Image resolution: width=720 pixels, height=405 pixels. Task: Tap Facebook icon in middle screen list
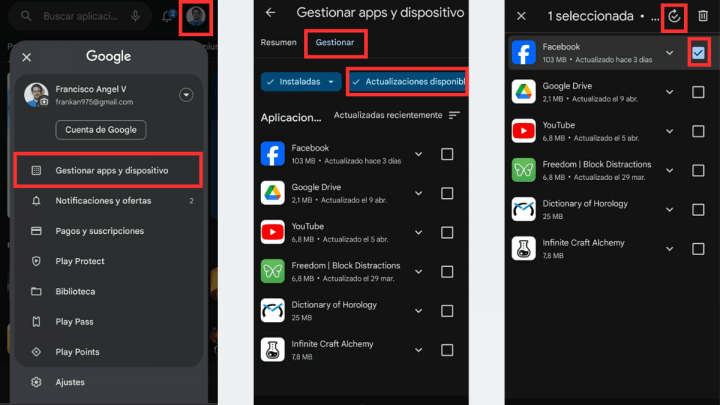(273, 154)
